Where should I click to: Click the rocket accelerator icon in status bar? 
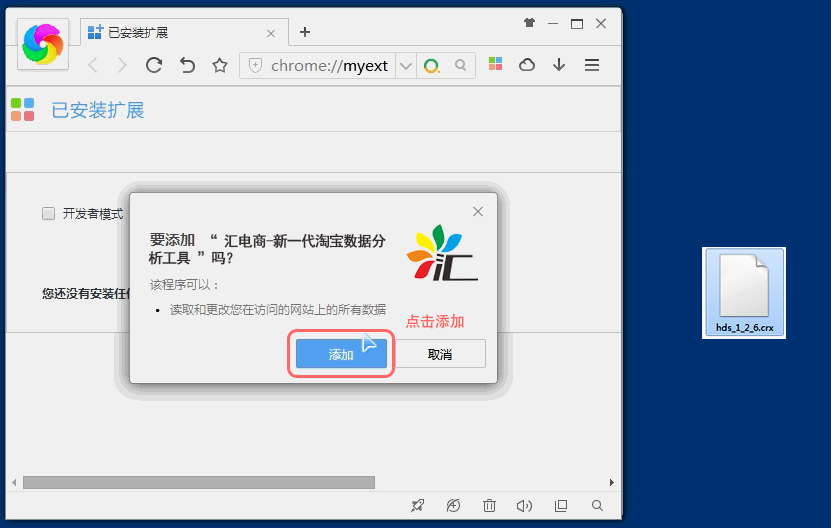click(x=418, y=506)
